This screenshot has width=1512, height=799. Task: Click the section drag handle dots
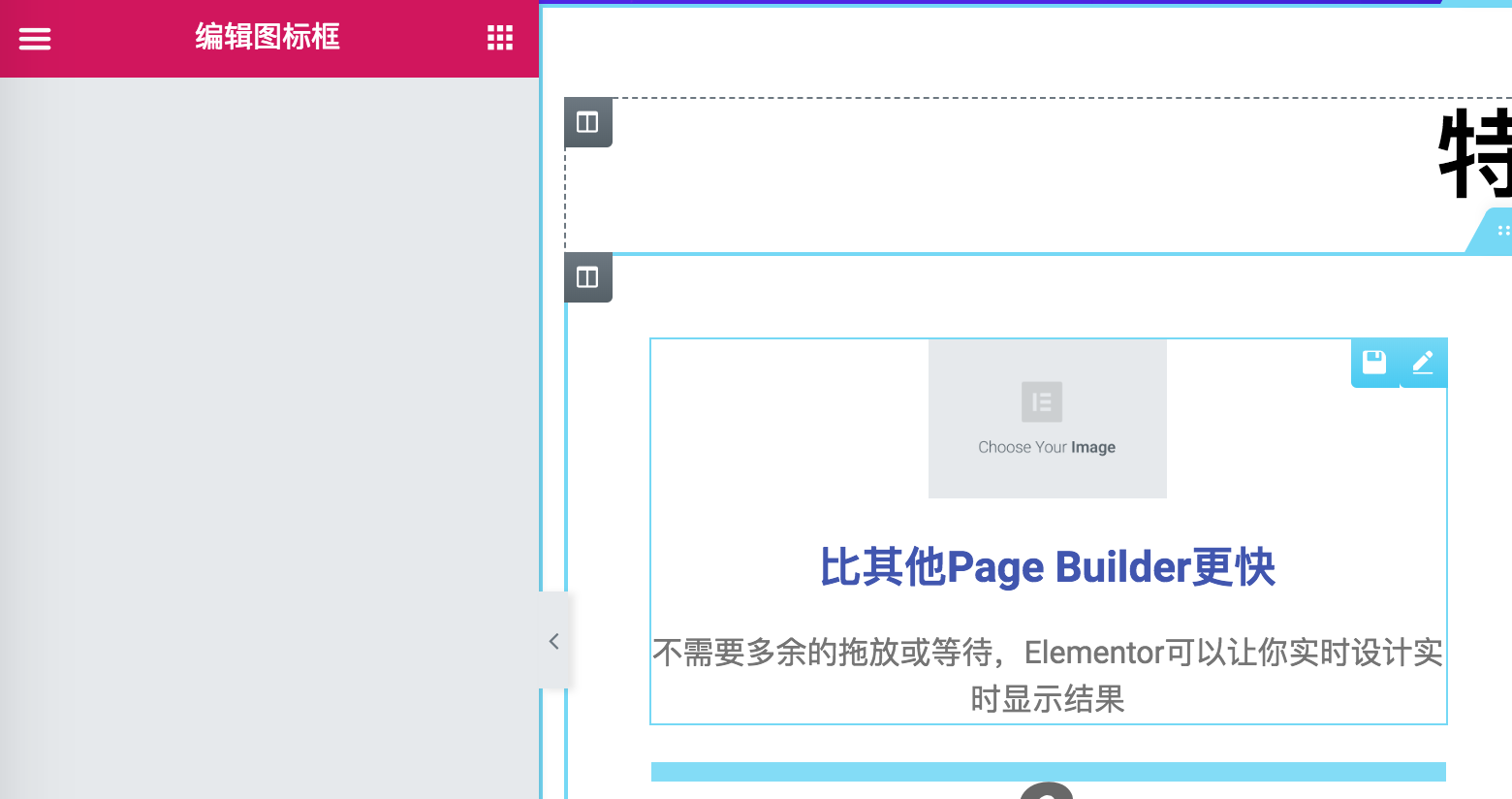[x=1502, y=231]
